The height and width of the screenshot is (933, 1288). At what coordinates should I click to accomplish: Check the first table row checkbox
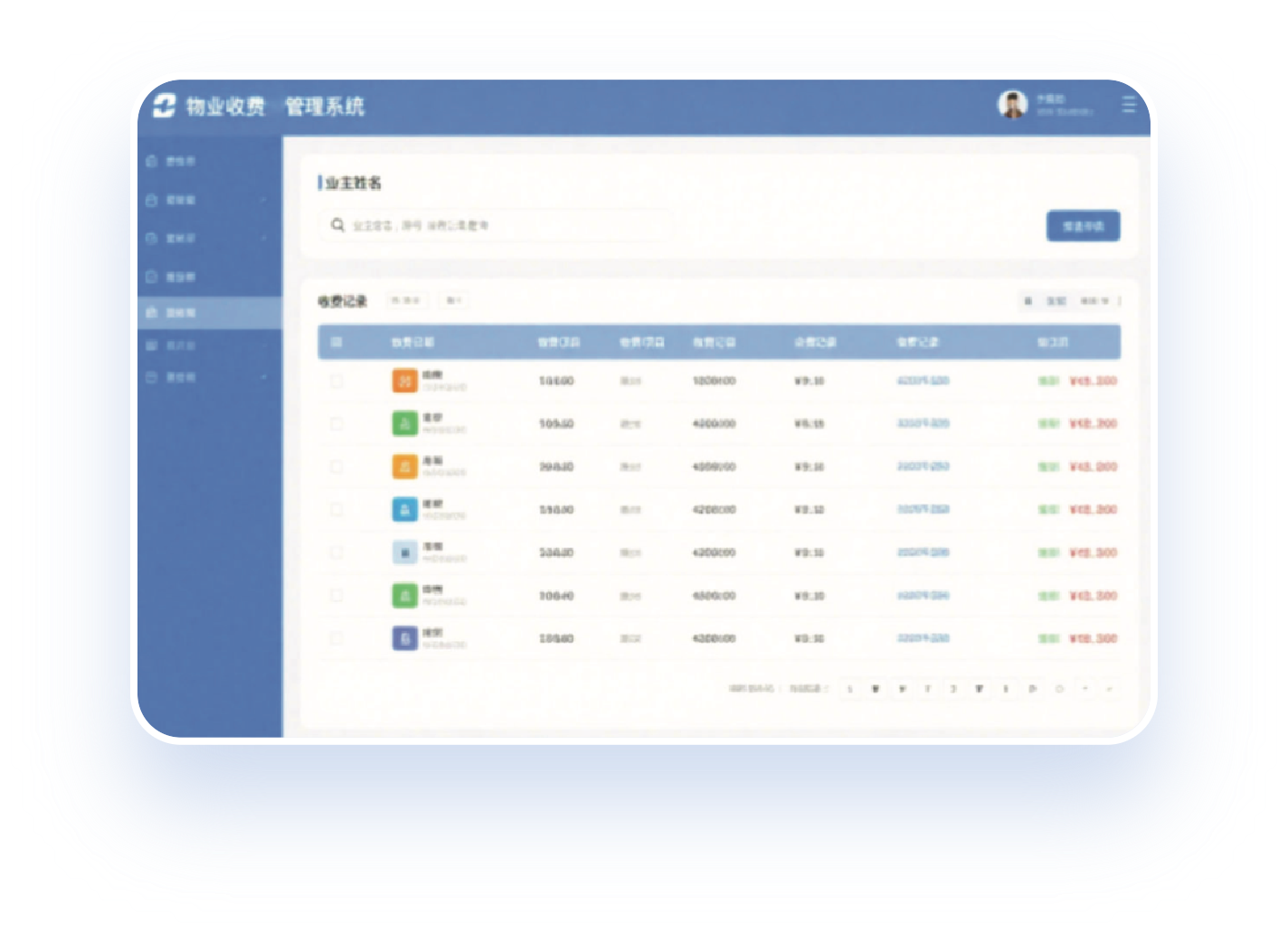point(336,381)
